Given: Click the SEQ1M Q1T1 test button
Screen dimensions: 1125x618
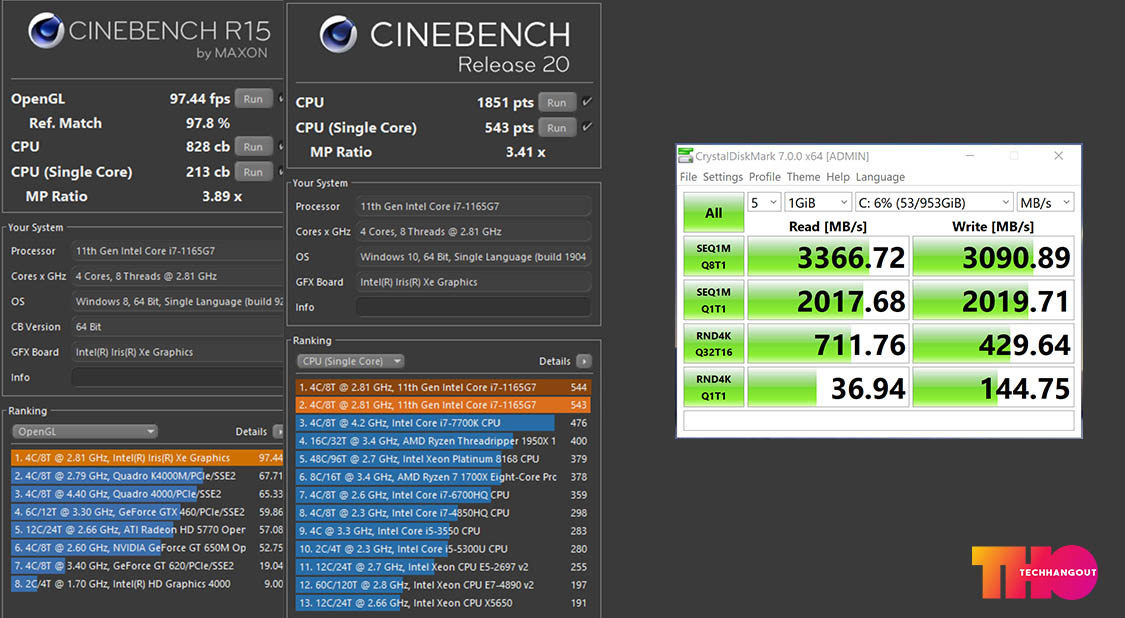Looking at the screenshot, I should (x=713, y=300).
